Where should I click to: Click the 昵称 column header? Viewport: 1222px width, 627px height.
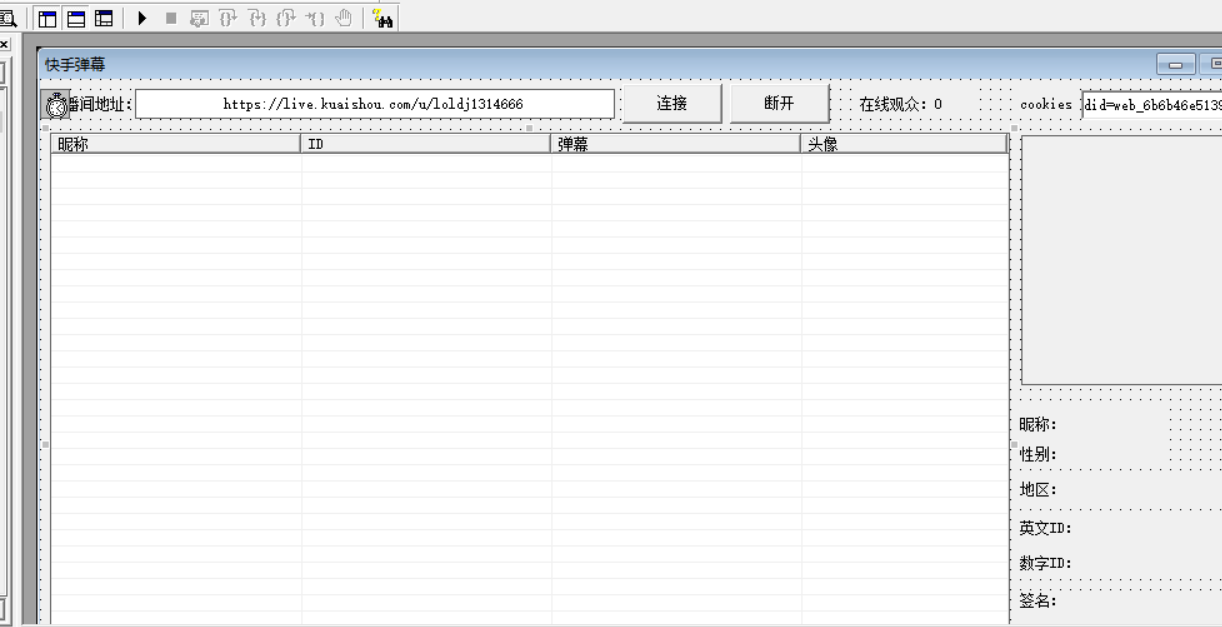pyautogui.click(x=176, y=144)
